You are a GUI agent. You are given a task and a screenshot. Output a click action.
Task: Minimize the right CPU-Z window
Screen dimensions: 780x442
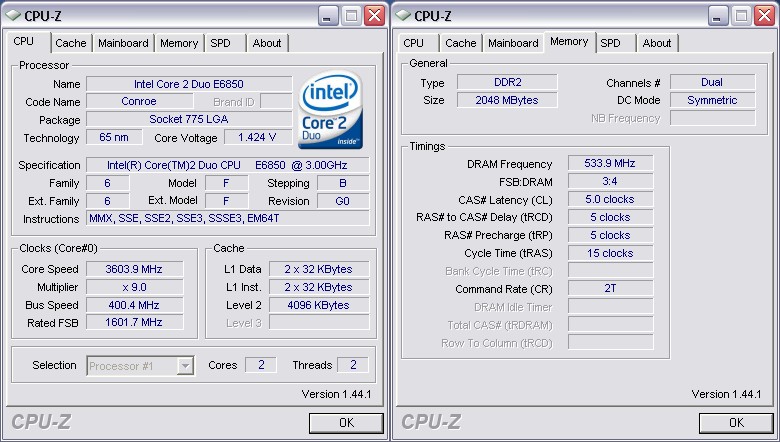[718, 15]
